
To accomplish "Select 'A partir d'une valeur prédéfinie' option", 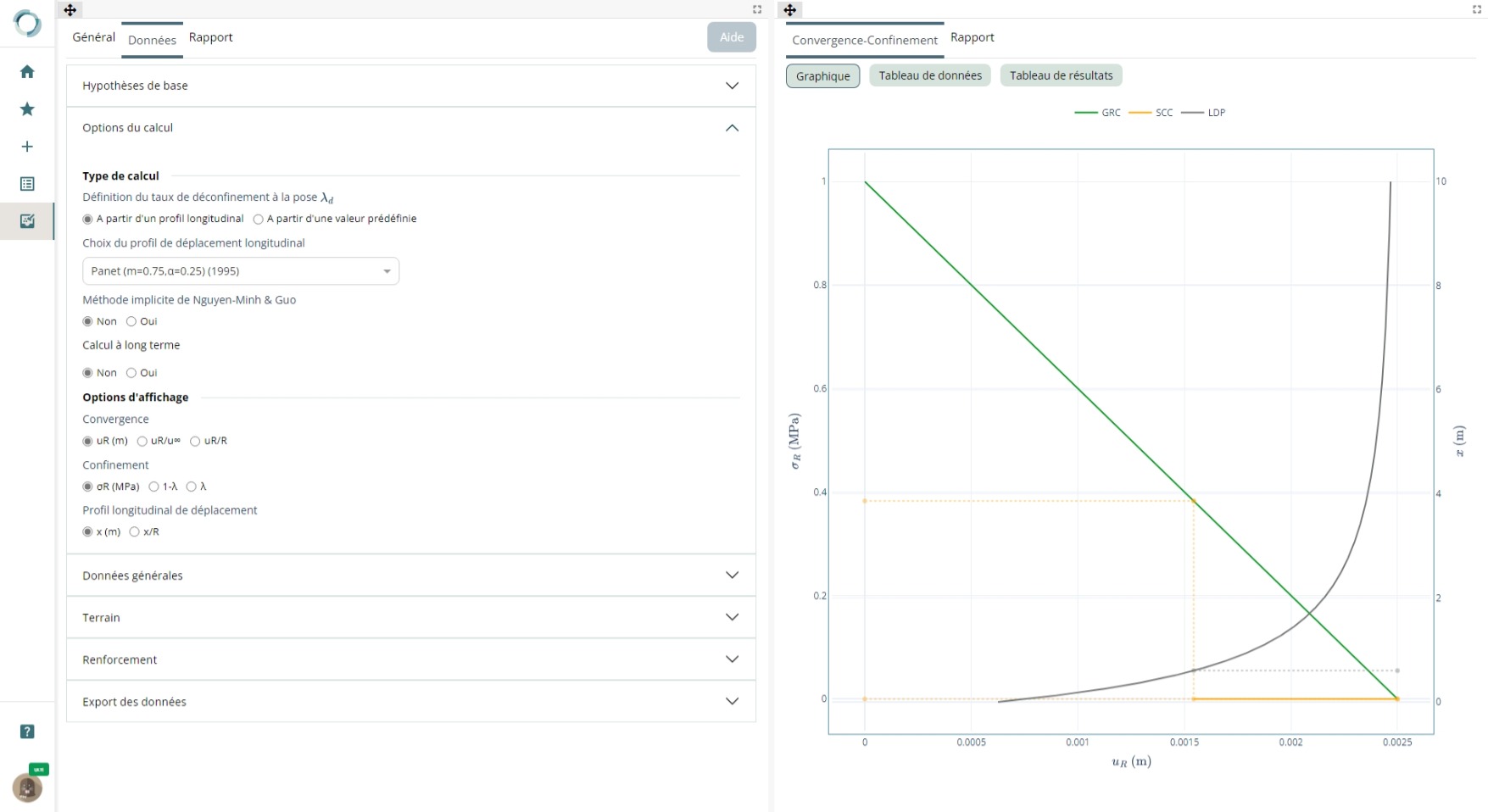I will (259, 219).
